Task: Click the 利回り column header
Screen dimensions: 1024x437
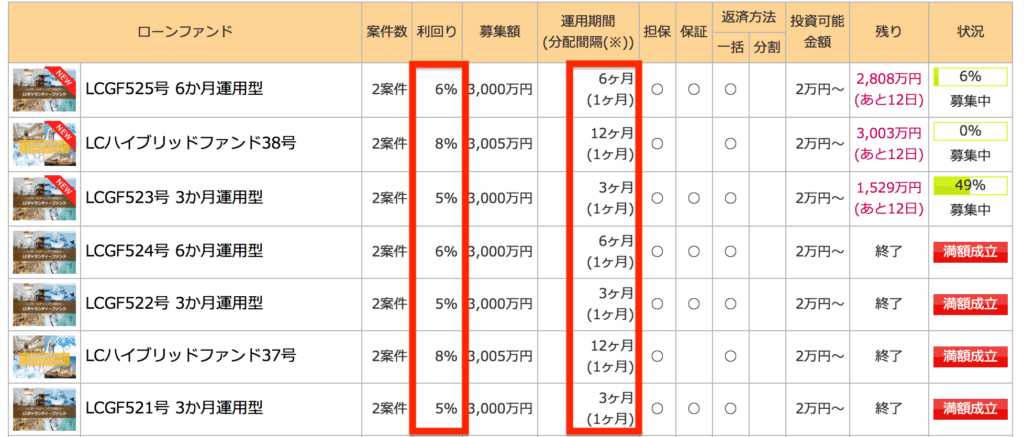Action: (x=438, y=31)
